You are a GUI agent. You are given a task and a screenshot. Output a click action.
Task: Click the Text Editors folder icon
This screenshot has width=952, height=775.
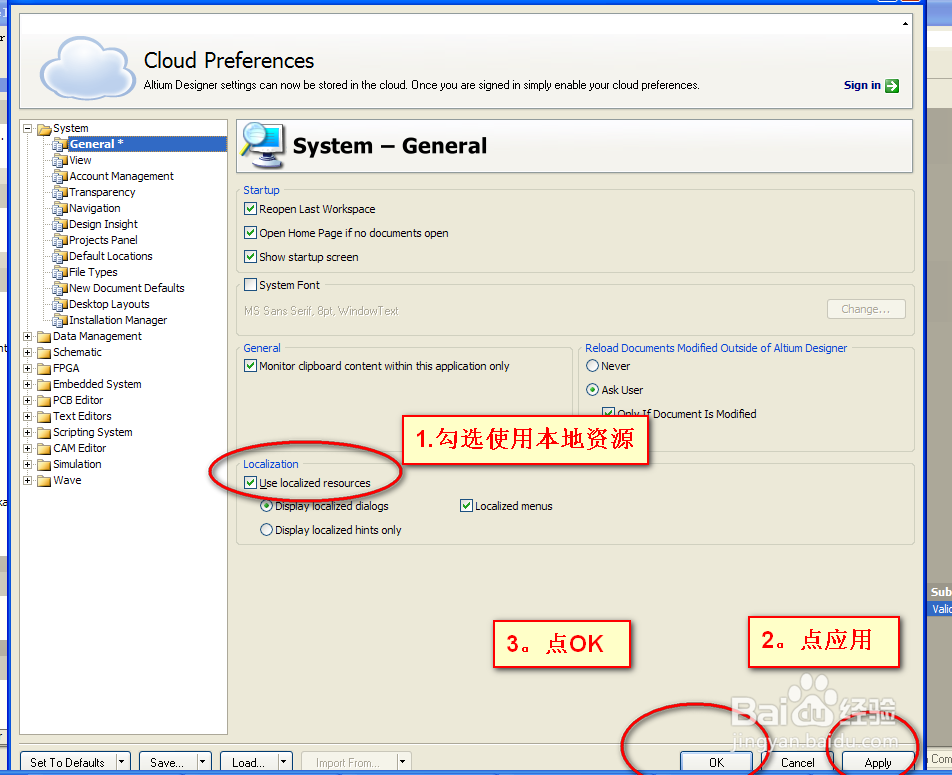44,417
